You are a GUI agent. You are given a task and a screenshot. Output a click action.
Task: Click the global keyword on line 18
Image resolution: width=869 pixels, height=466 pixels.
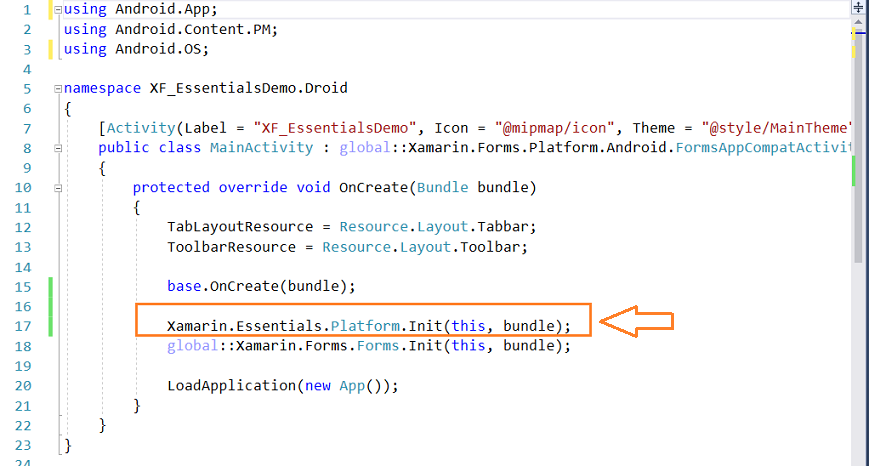click(x=192, y=346)
